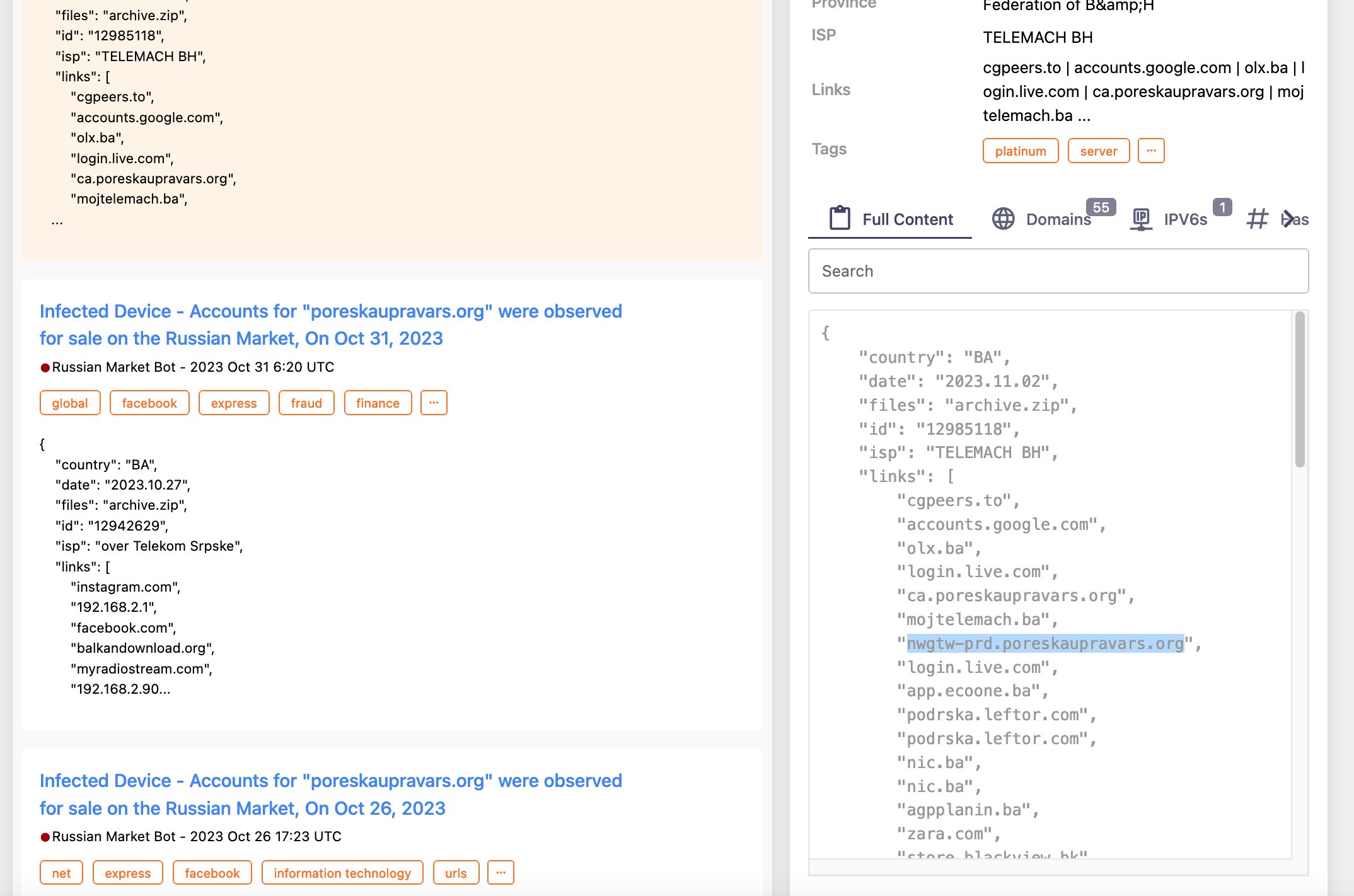Open the Oct 26, 2023 infected device report
Image resolution: width=1354 pixels, height=896 pixels.
pos(331,795)
